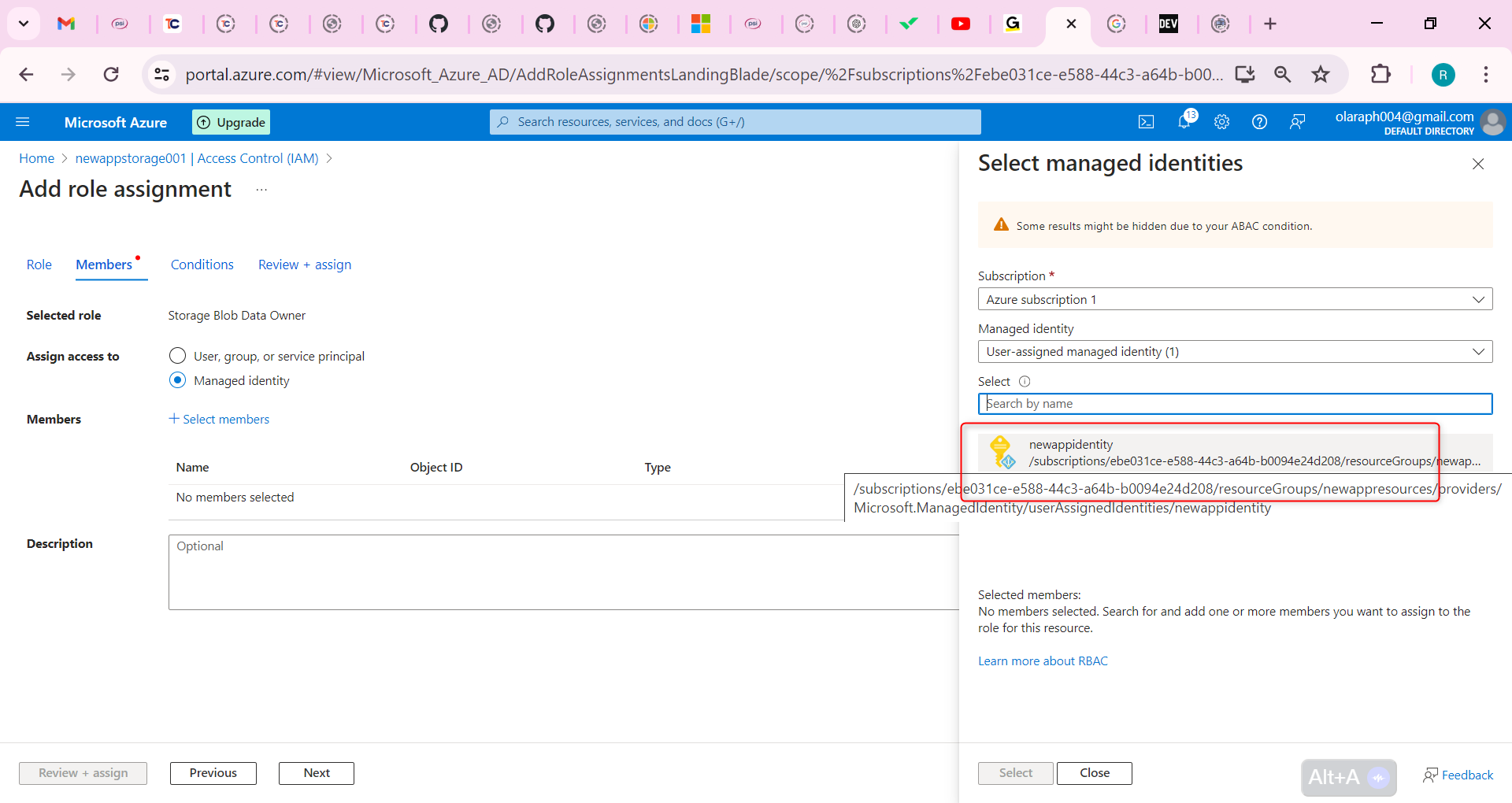Focus the 'Search by name' field

[1235, 404]
